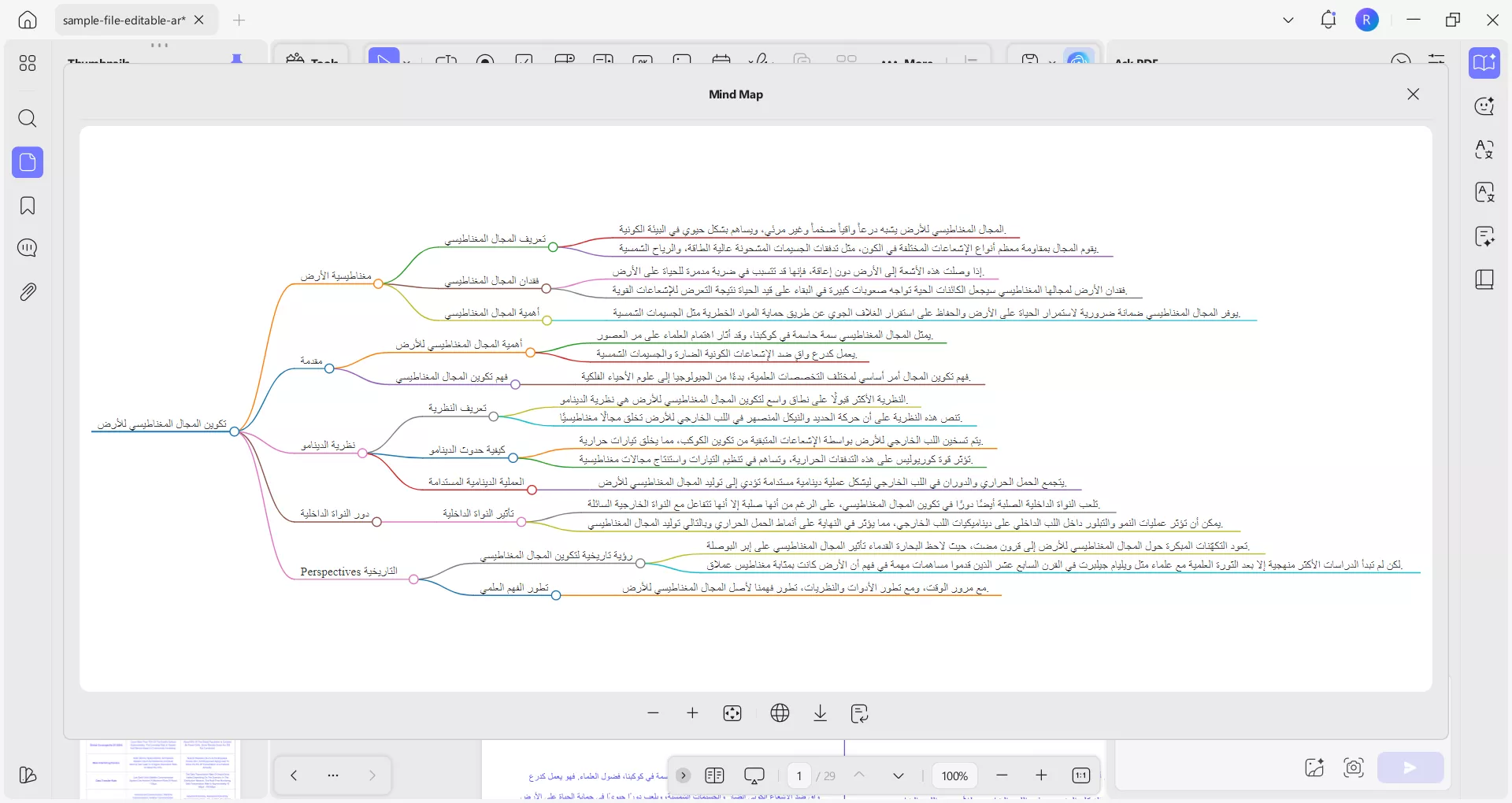
Task: Collapse the 'Perspectives التاريخية' branch circle
Action: [413, 579]
